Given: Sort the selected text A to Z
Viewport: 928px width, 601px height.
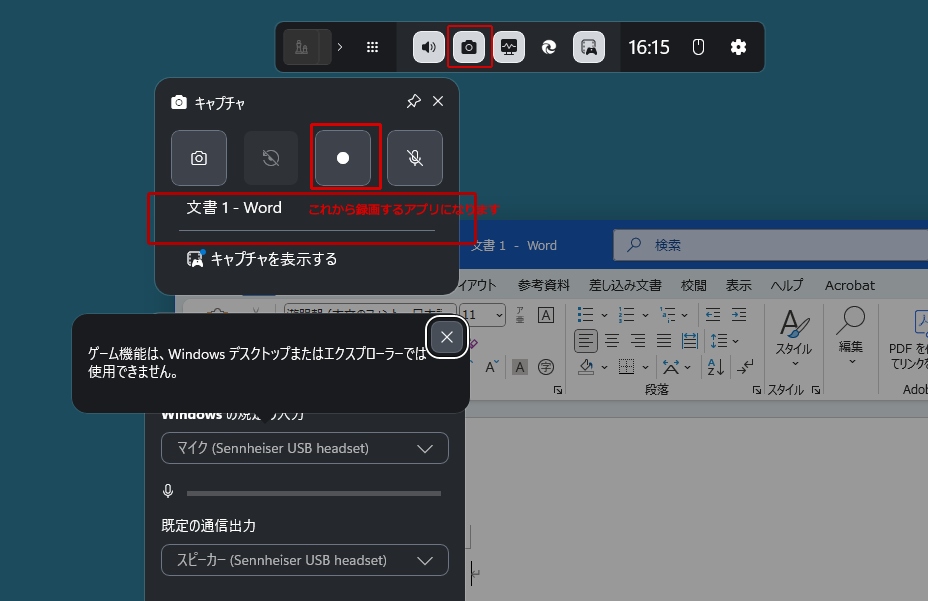Looking at the screenshot, I should pyautogui.click(x=716, y=367).
